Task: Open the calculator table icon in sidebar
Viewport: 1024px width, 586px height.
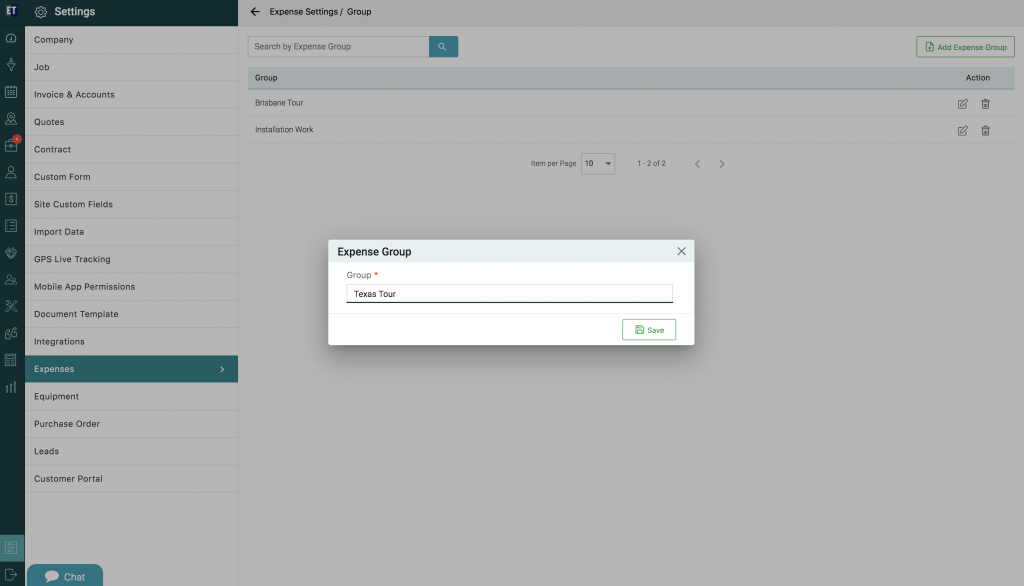Action: pyautogui.click(x=11, y=360)
